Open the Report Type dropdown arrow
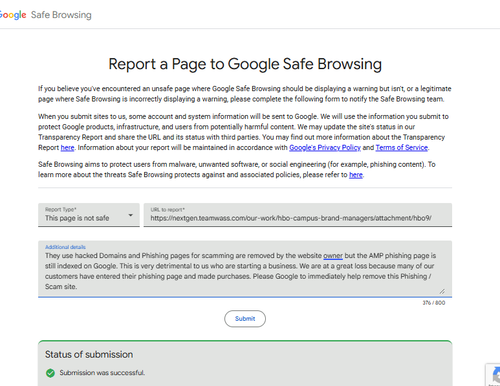 131,215
